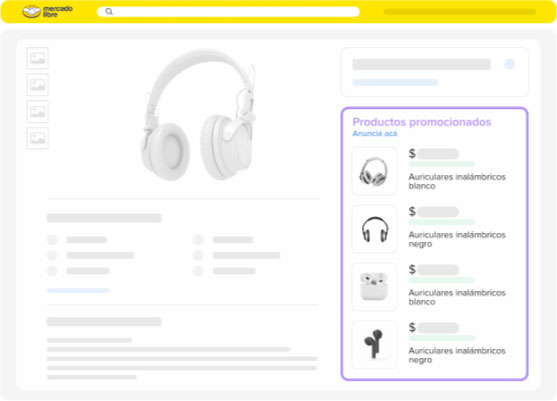This screenshot has height=401, width=557.
Task: Click the blue link under placeholder title
Action: [395, 82]
